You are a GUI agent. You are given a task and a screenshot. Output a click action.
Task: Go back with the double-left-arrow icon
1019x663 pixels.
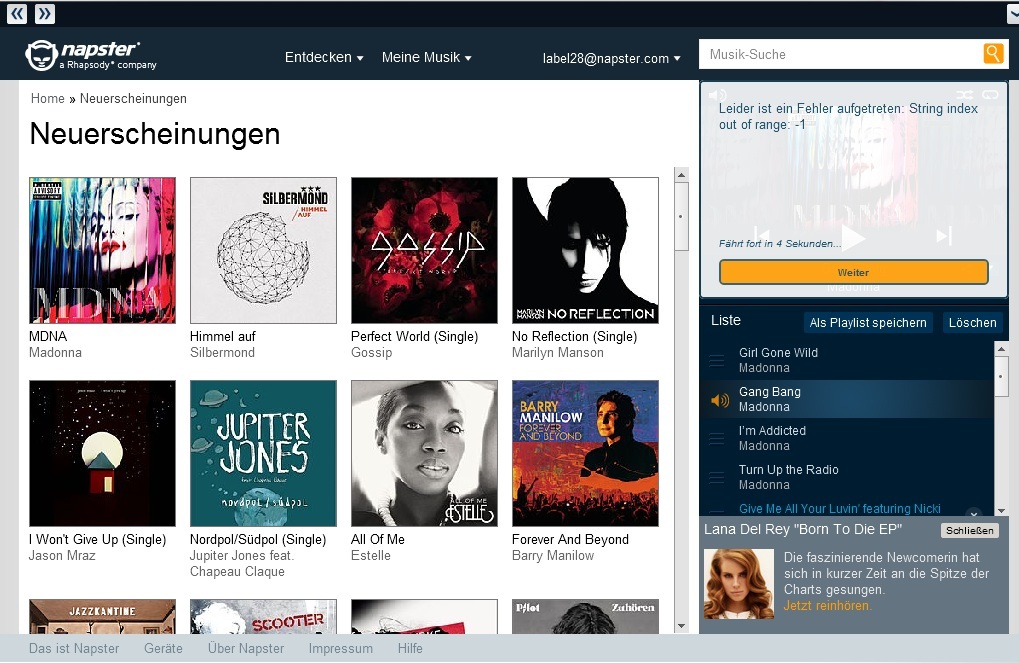(17, 14)
